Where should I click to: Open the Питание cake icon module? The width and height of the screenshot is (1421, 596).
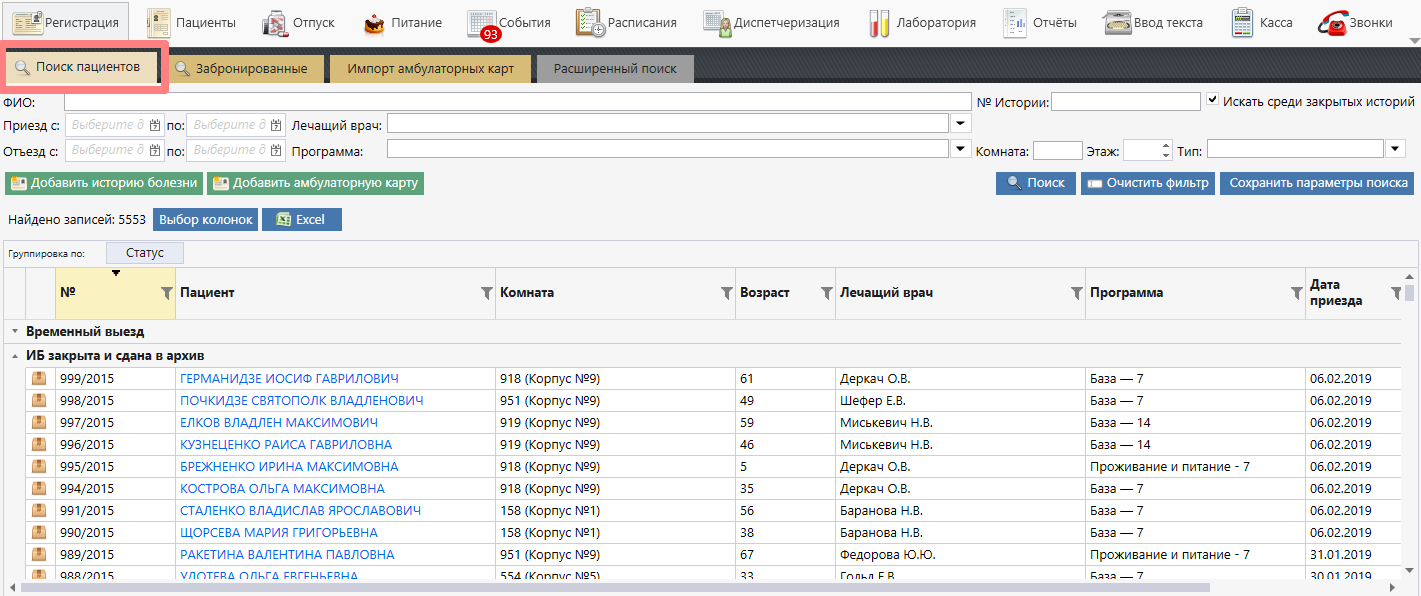pos(399,22)
